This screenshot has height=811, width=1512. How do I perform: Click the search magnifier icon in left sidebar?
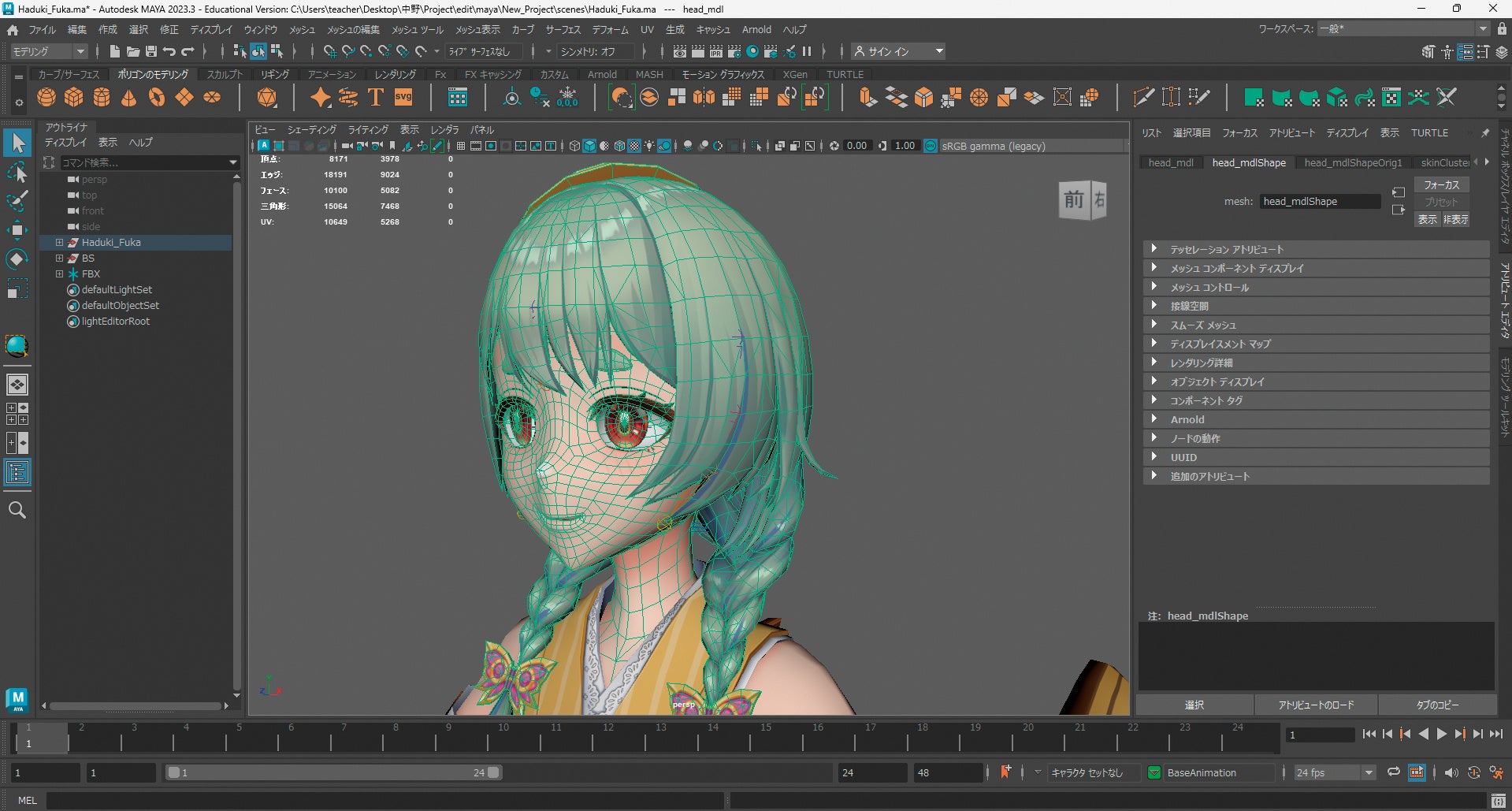coord(17,510)
